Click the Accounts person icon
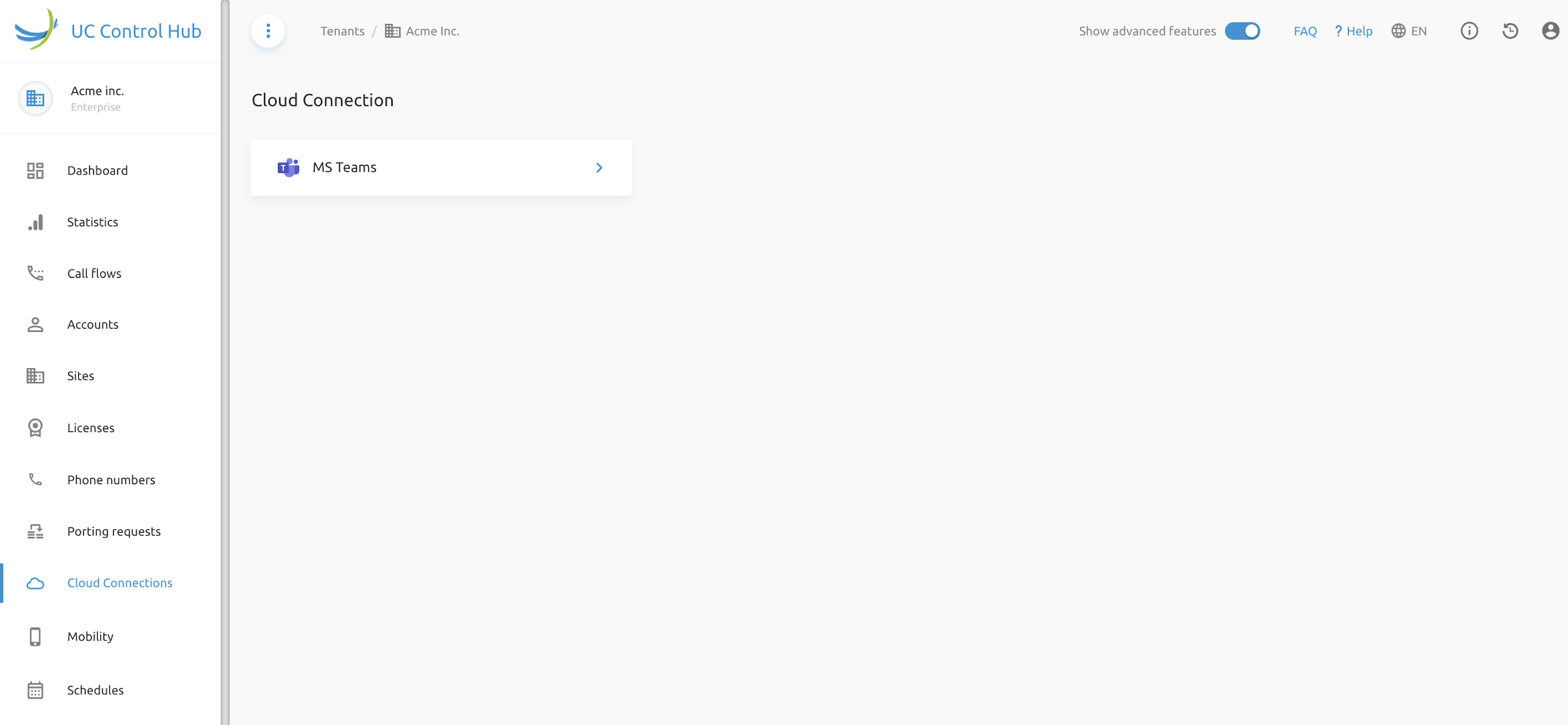 coord(35,324)
